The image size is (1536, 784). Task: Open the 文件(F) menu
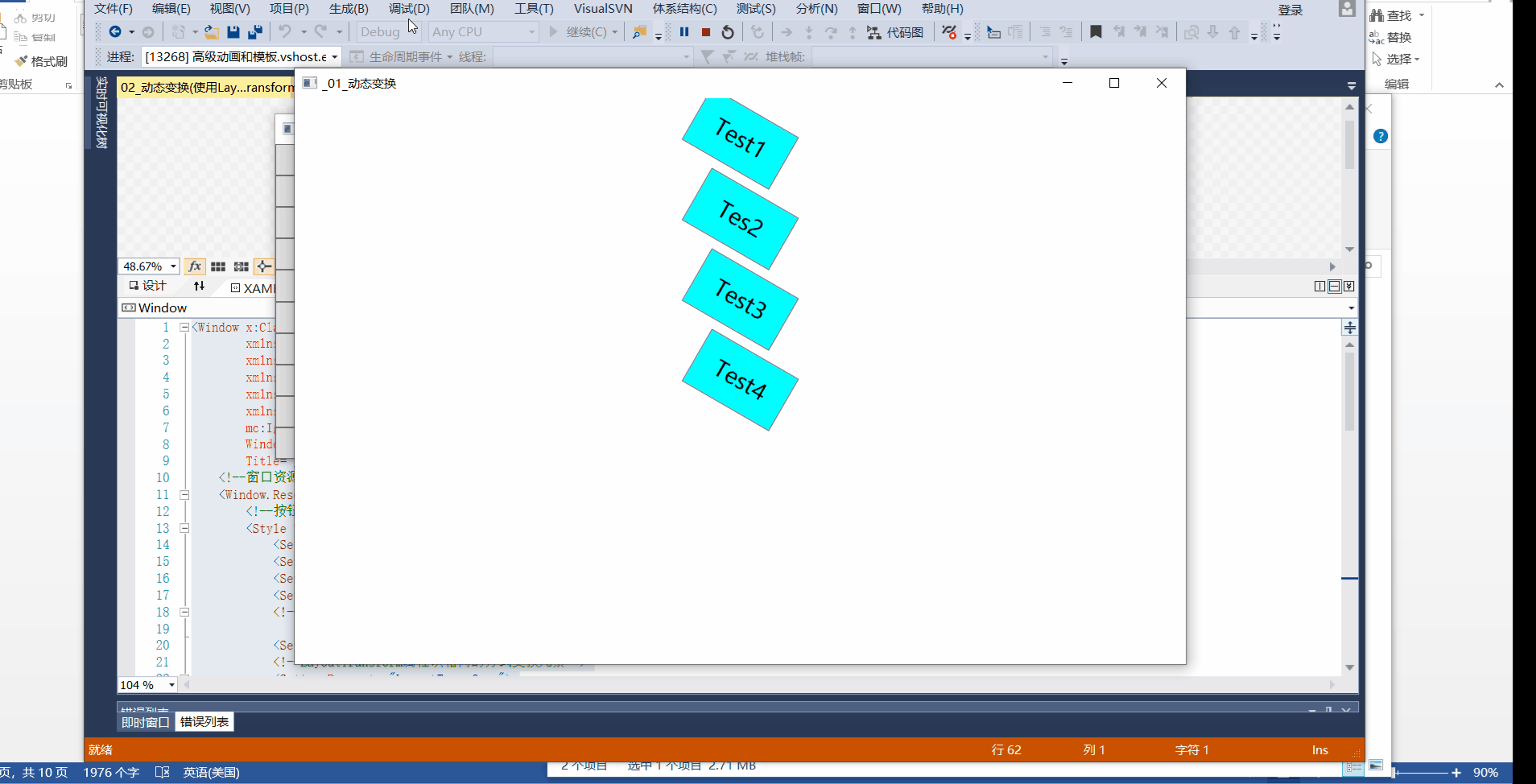pyautogui.click(x=114, y=9)
